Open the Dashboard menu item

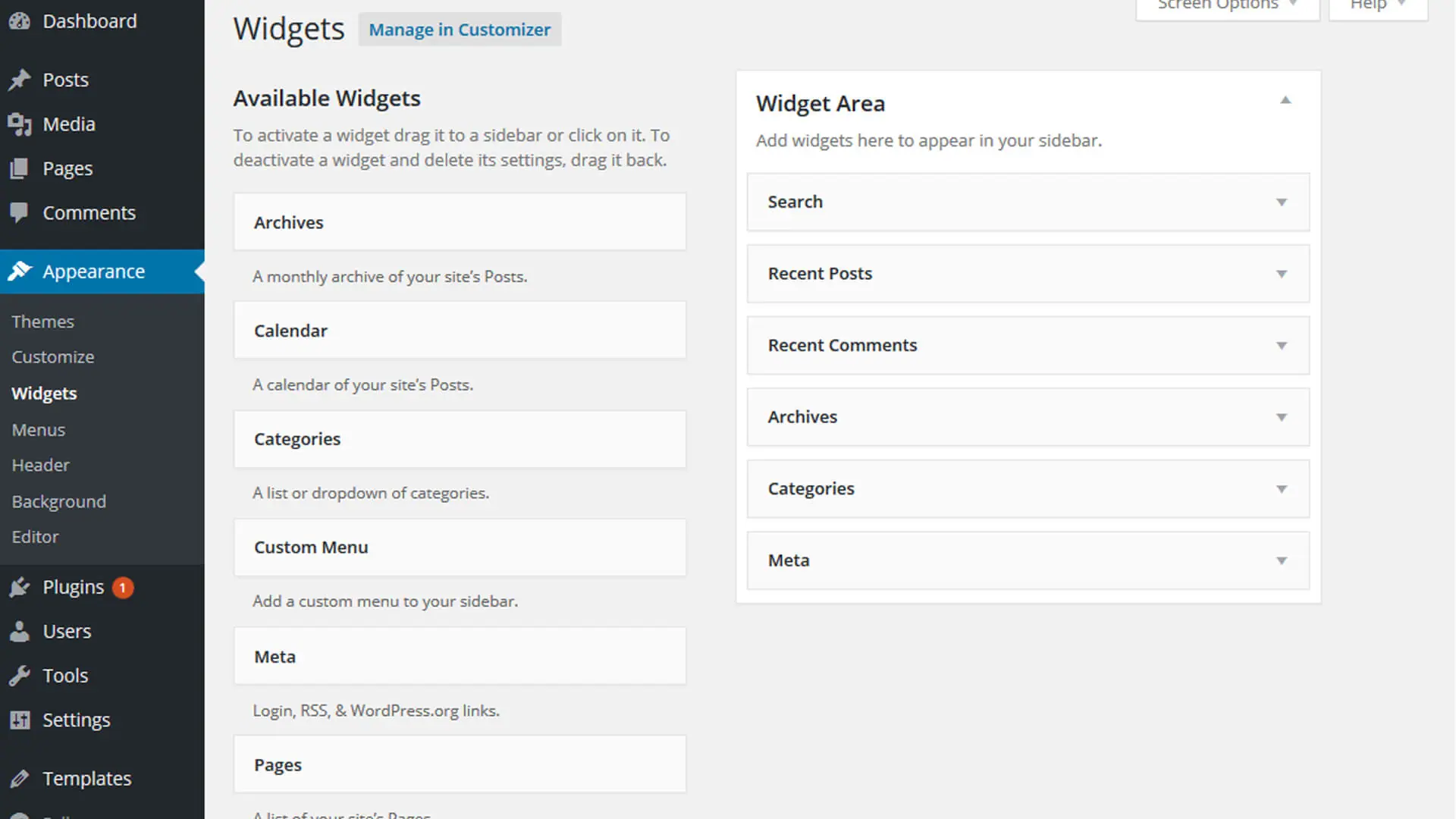(x=102, y=21)
